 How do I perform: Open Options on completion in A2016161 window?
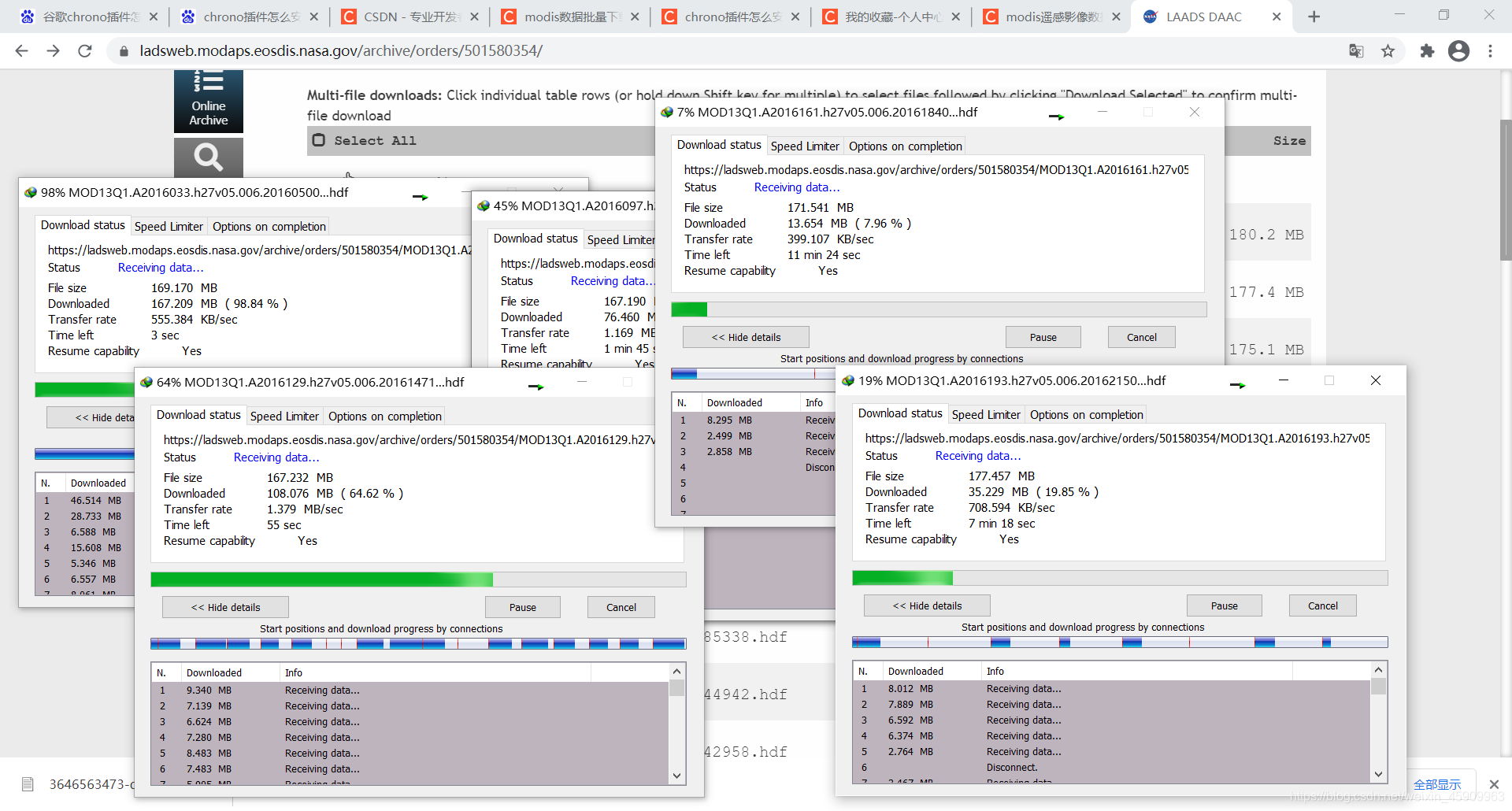[x=905, y=146]
